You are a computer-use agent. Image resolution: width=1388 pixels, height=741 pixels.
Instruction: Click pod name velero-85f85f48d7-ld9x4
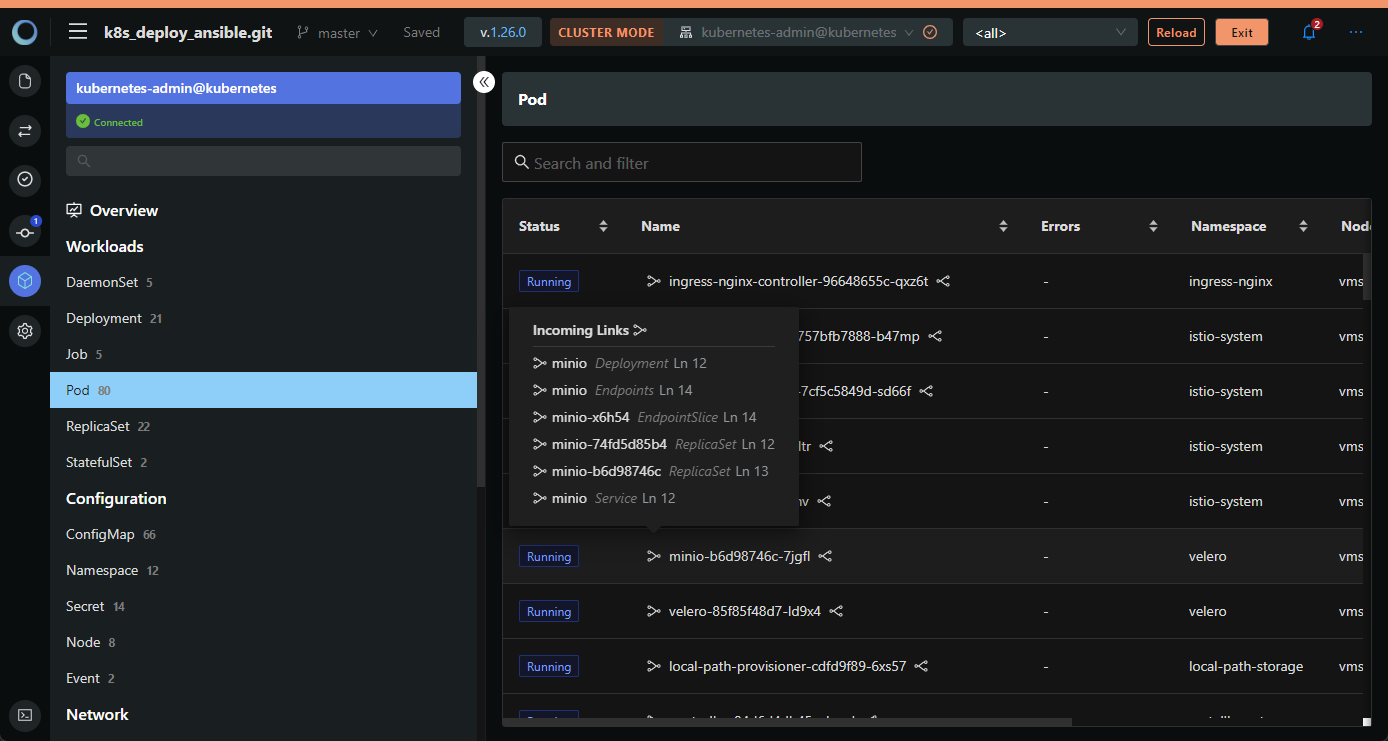tap(745, 612)
